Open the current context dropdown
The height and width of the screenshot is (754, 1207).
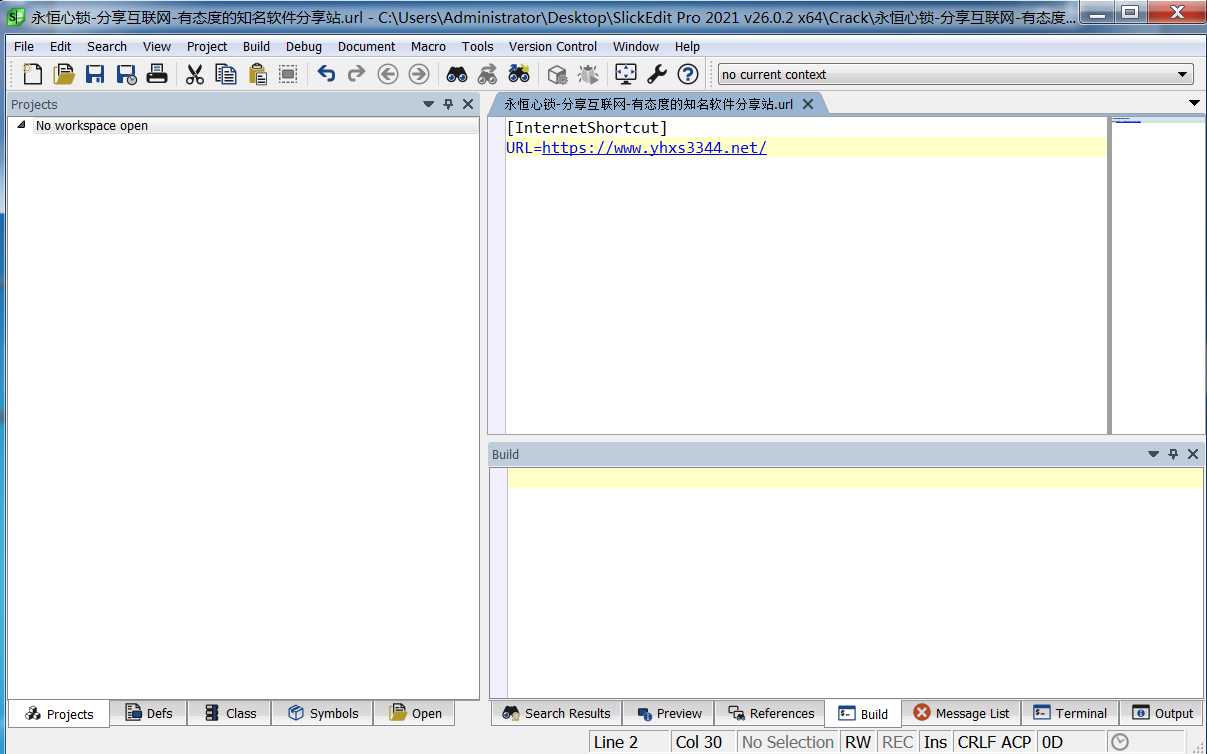pyautogui.click(x=1183, y=74)
